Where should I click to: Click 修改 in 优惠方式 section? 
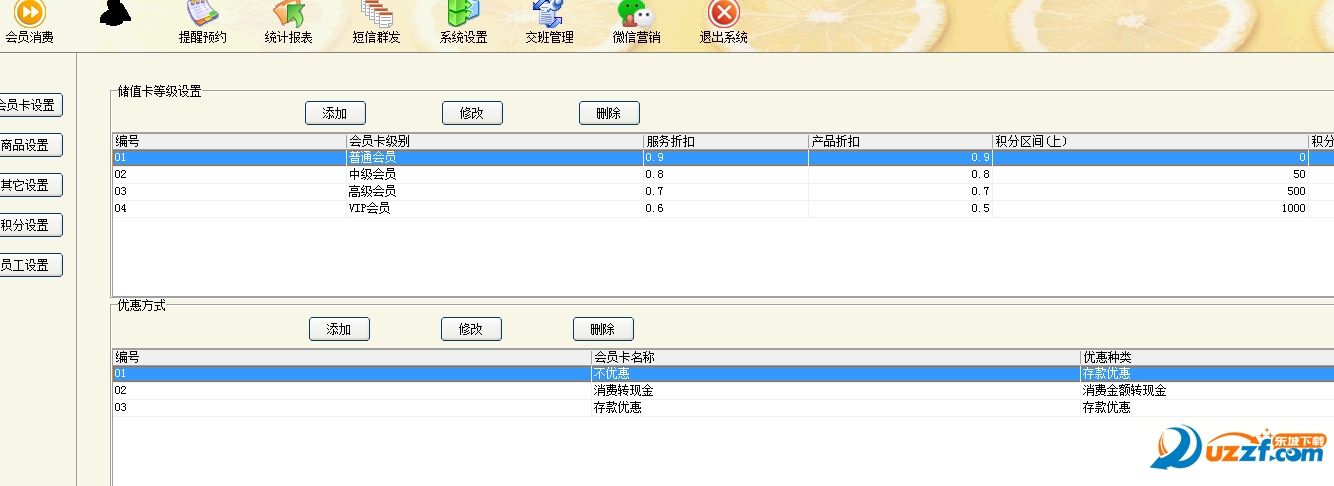(x=471, y=329)
